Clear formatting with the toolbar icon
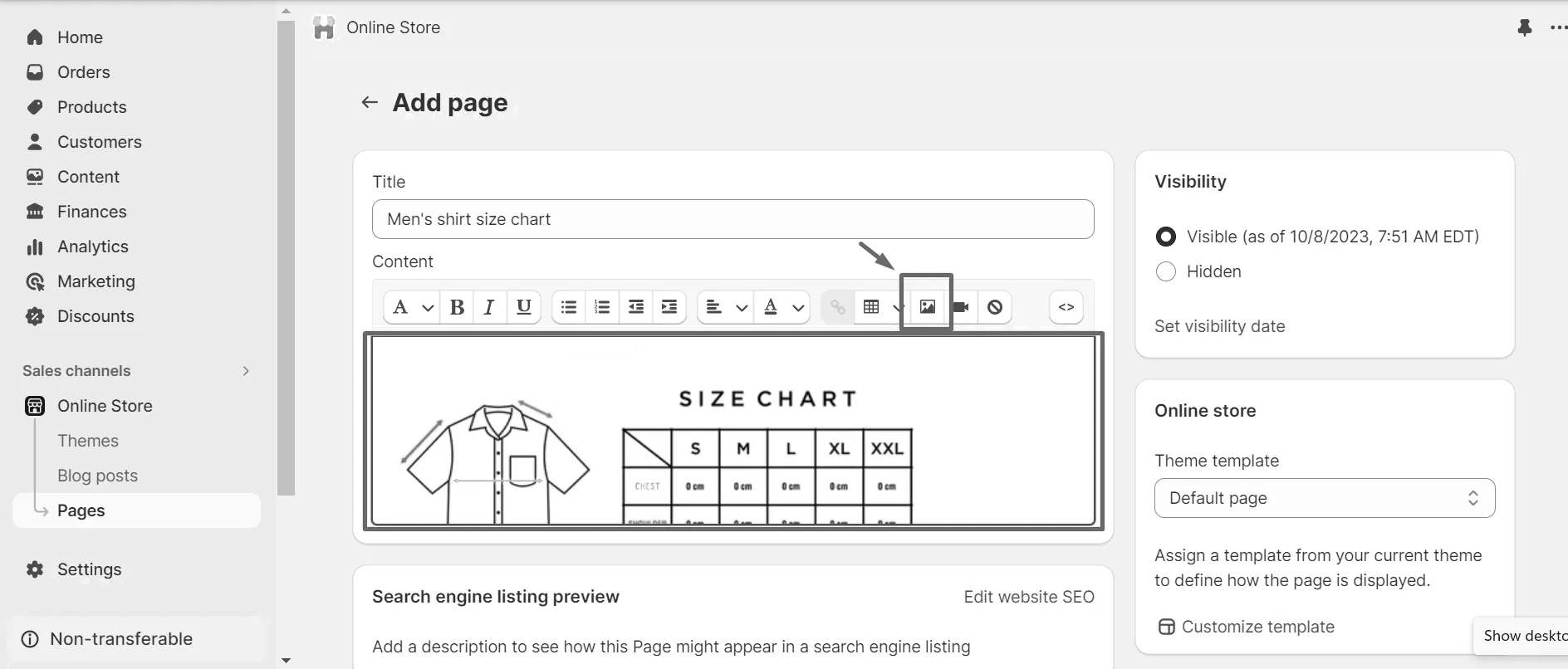This screenshot has height=669, width=1568. 995,306
